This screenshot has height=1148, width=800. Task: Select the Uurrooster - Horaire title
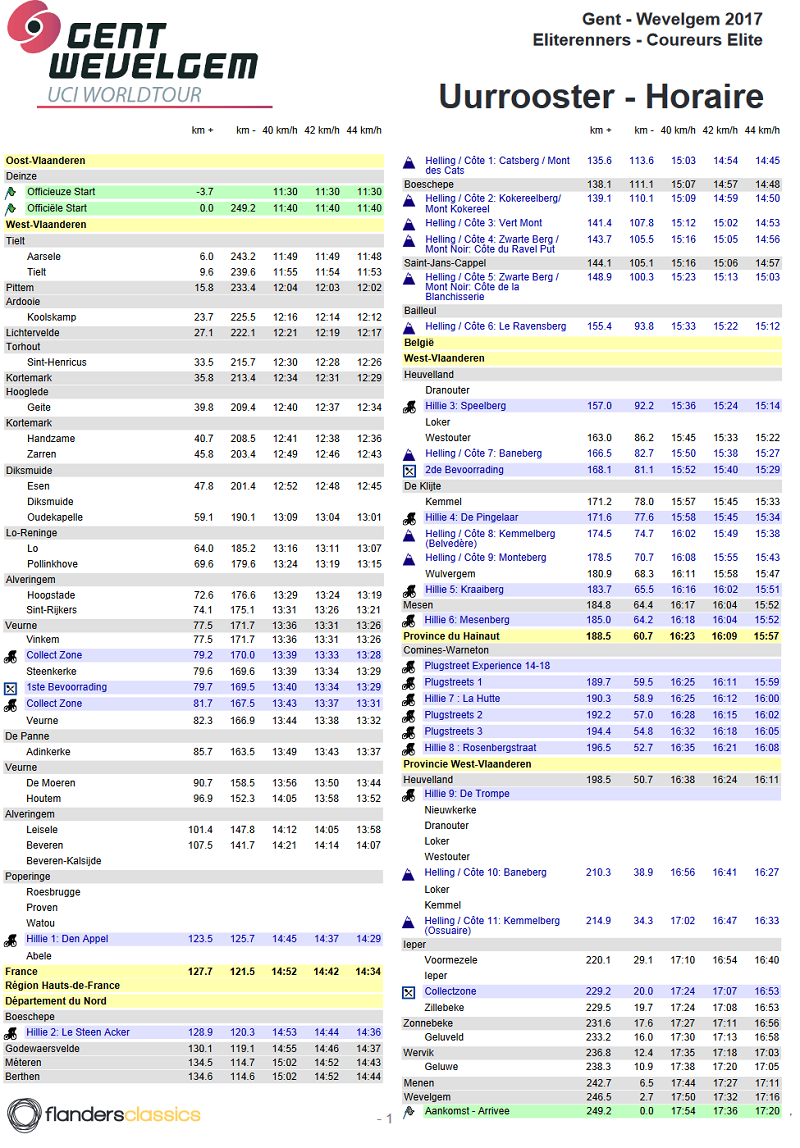(x=601, y=97)
